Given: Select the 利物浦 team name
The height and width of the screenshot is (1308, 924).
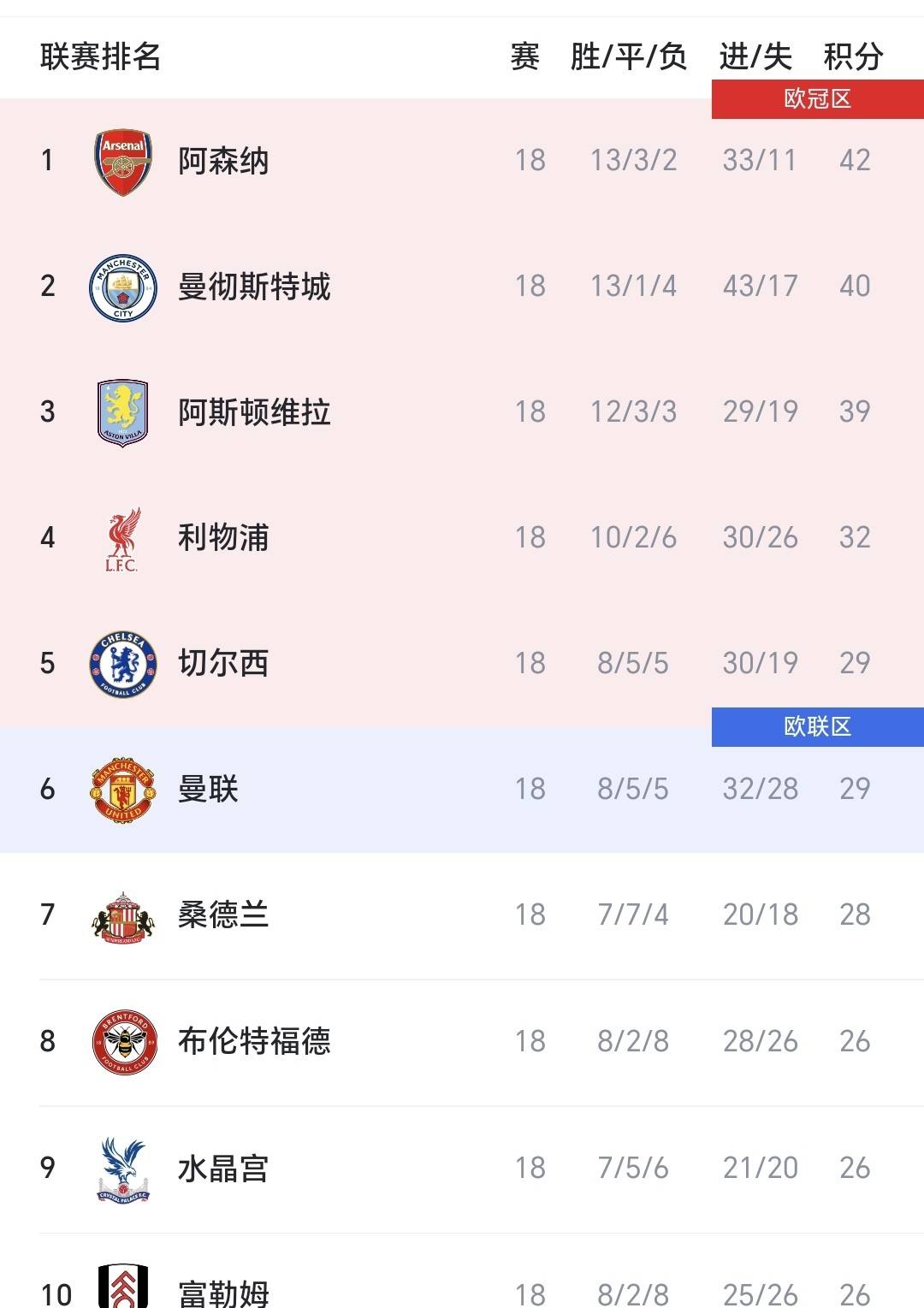Looking at the screenshot, I should 223,538.
